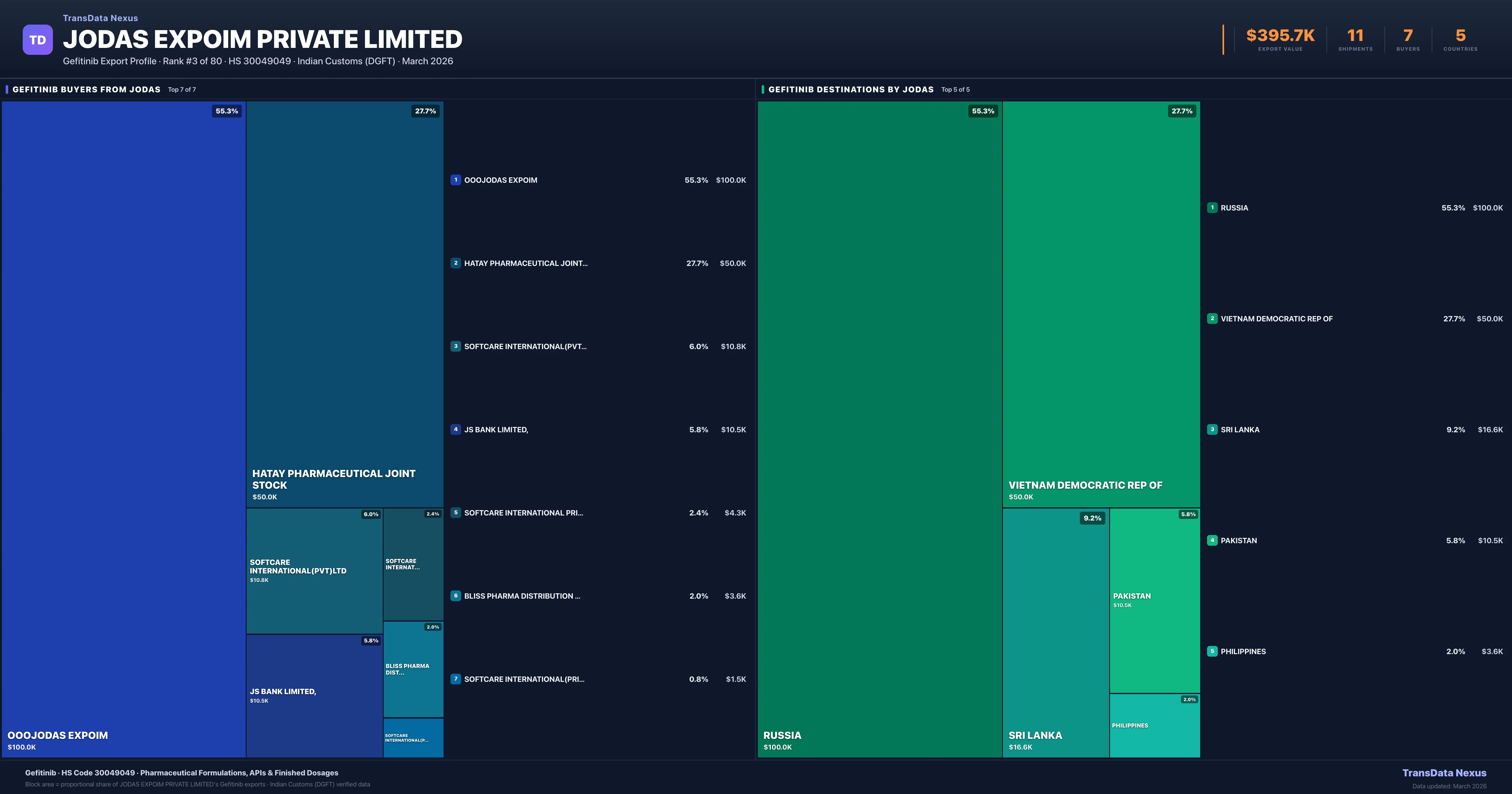
Task: Click the BLISS PHARMA DIST treemap block
Action: point(413,670)
